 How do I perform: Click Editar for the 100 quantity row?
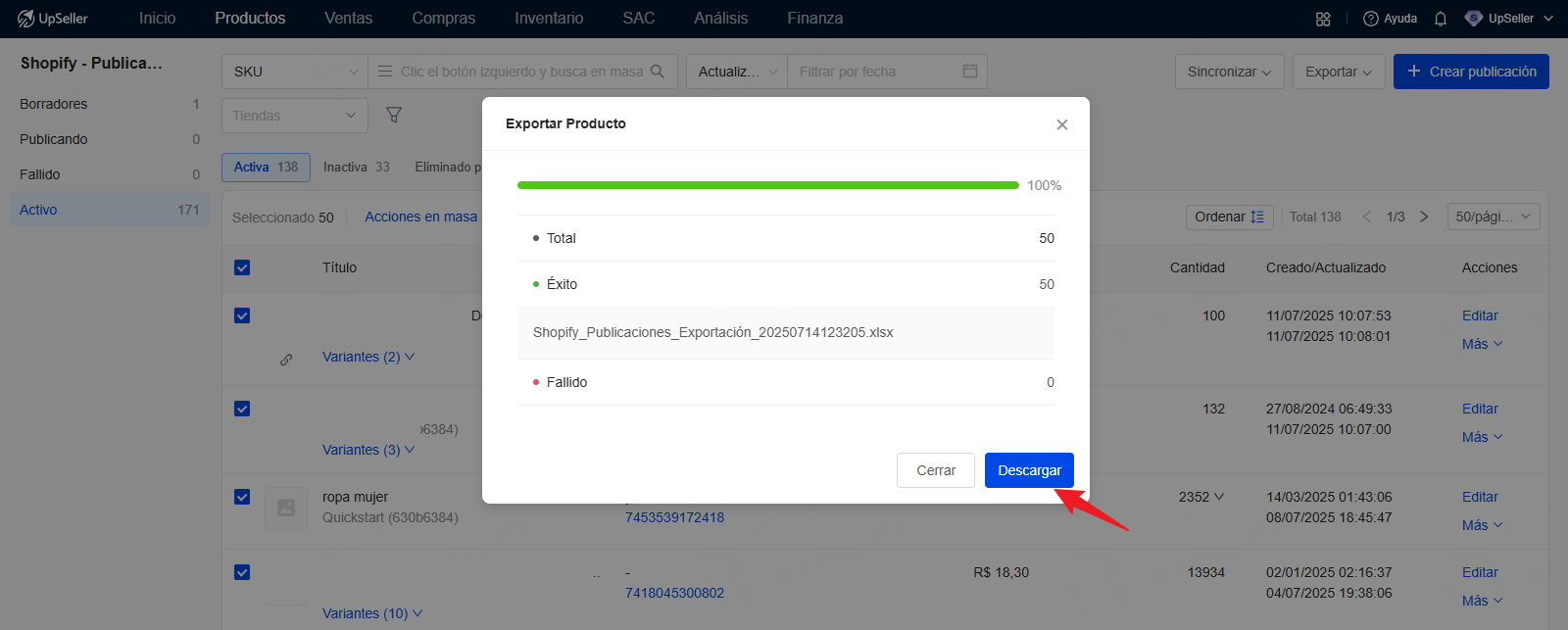1480,315
